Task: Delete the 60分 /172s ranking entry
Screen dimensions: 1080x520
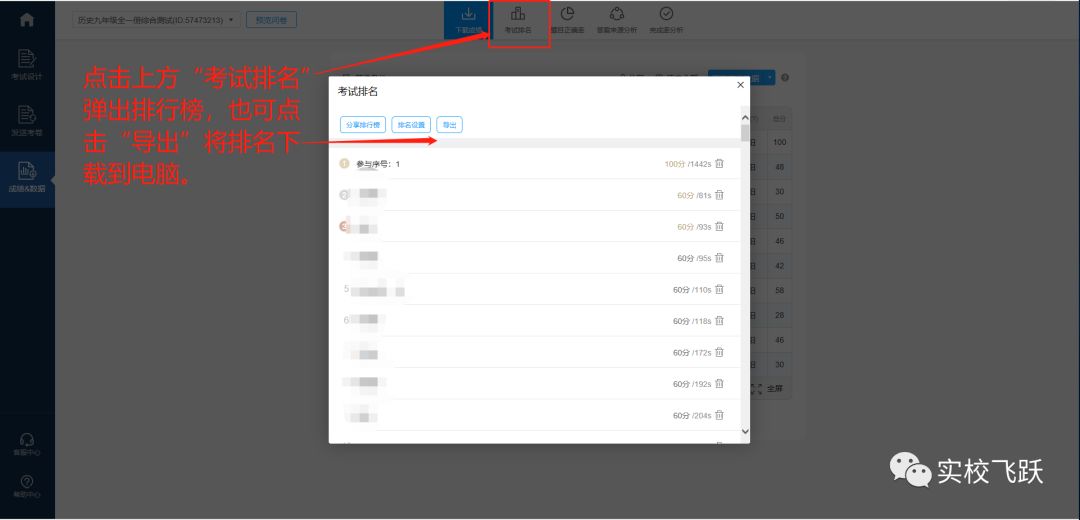Action: click(719, 353)
